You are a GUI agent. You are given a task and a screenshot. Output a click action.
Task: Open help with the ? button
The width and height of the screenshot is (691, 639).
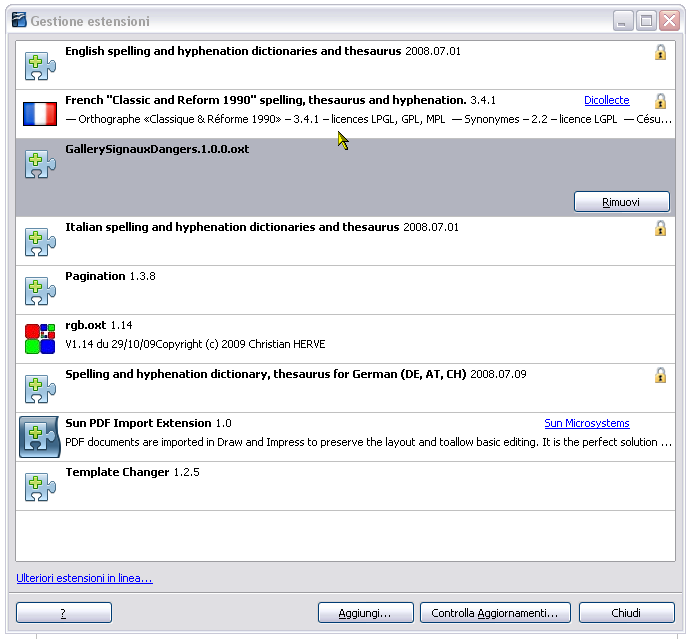64,613
